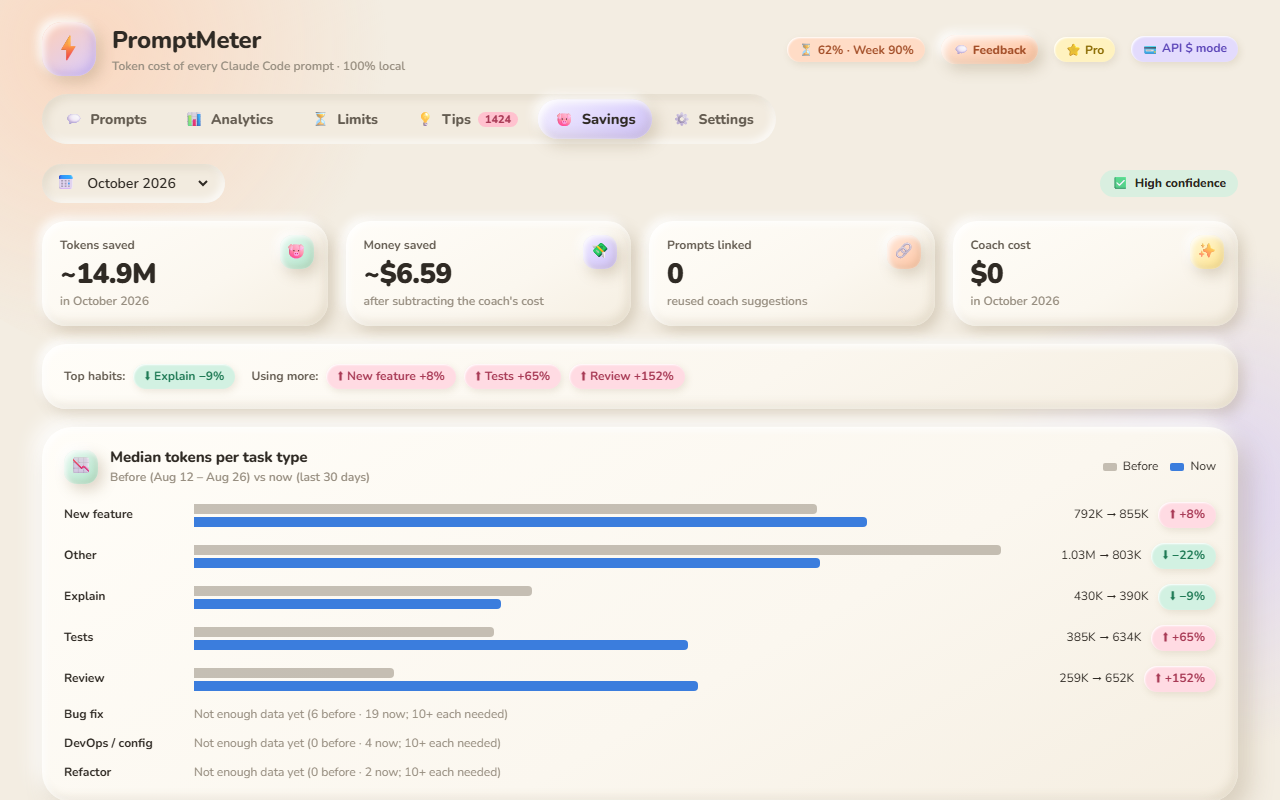
Task: Click the calendar icon next to October 2026
Action: click(66, 183)
